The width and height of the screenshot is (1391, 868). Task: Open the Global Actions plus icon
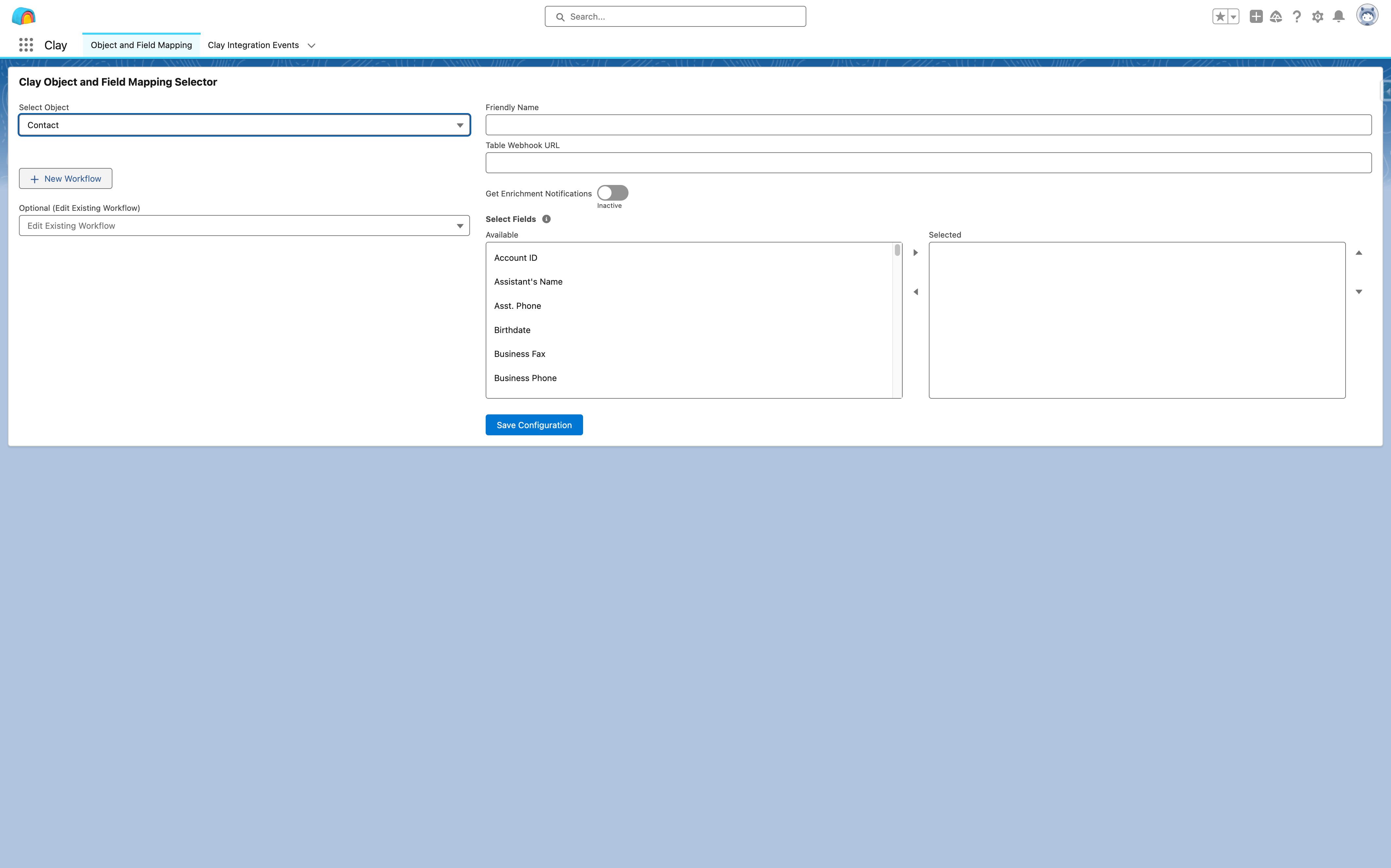click(x=1256, y=17)
